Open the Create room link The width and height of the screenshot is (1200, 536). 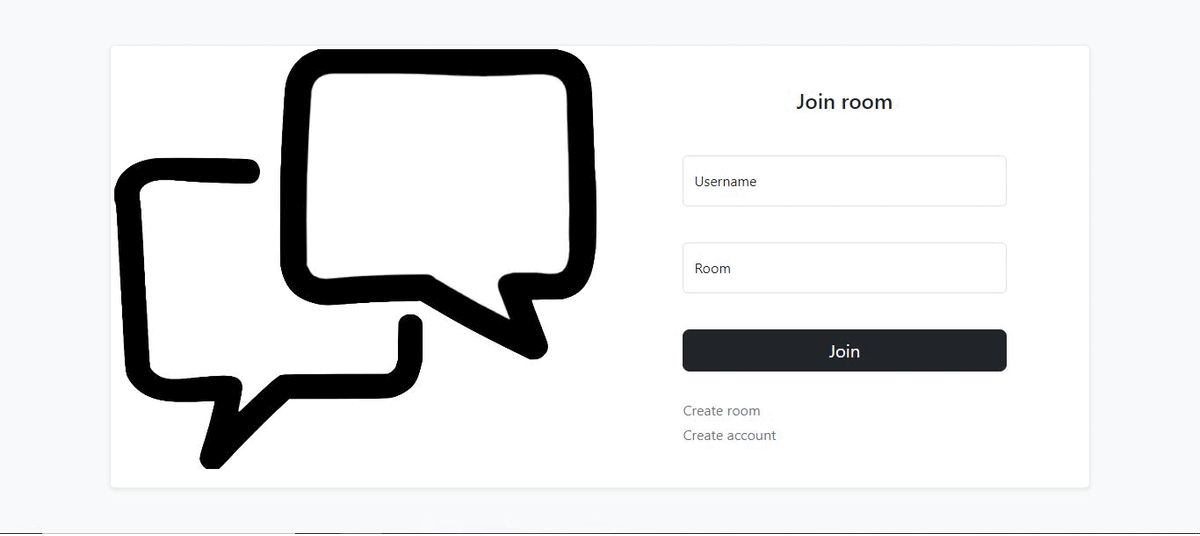[x=721, y=411]
